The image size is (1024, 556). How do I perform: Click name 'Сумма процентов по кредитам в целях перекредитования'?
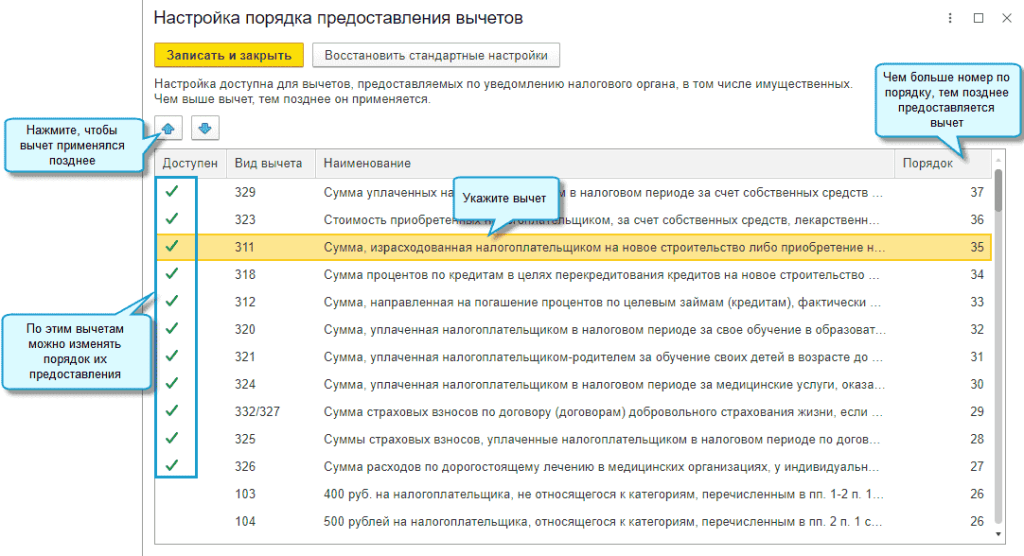coord(601,274)
